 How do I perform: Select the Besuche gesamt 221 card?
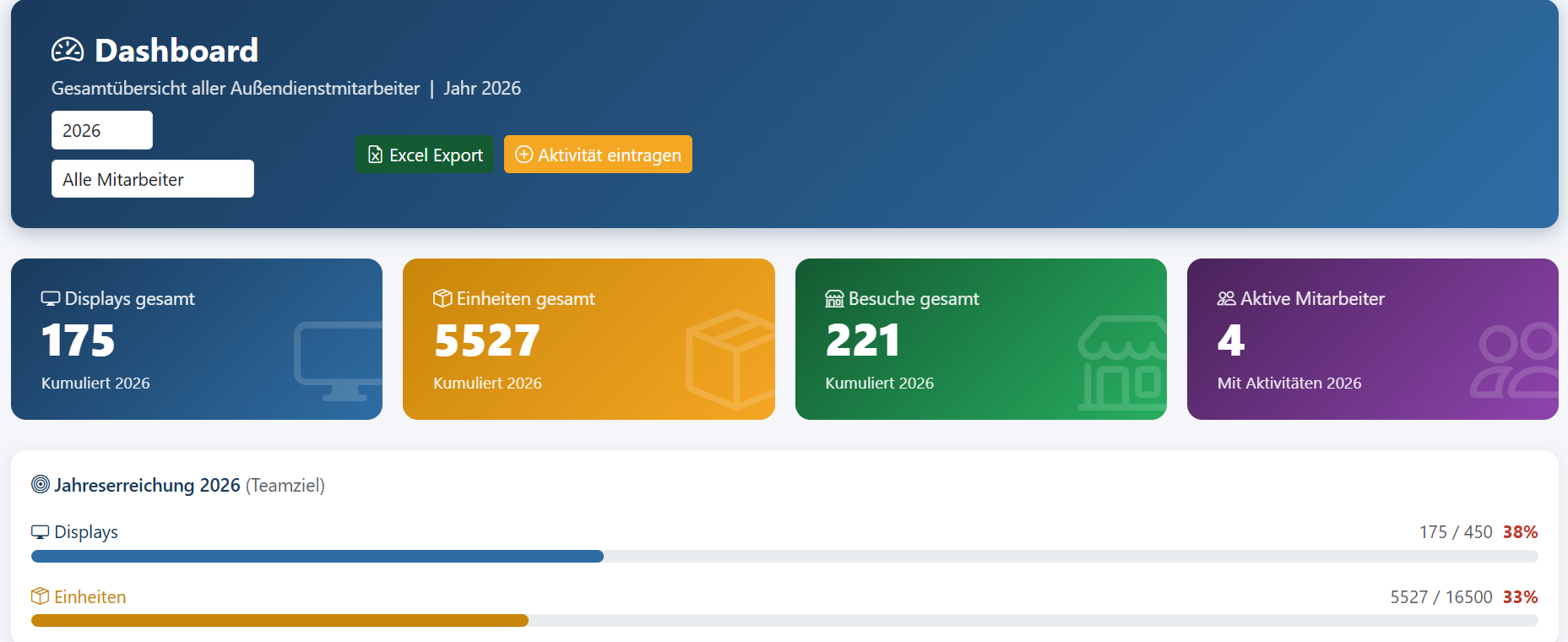click(981, 339)
